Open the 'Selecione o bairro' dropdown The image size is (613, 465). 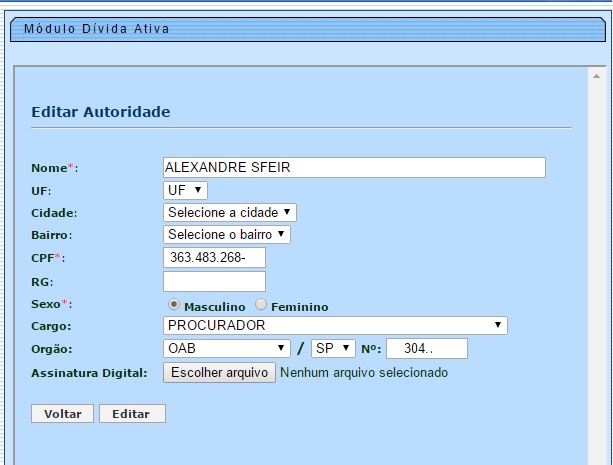[x=226, y=235]
